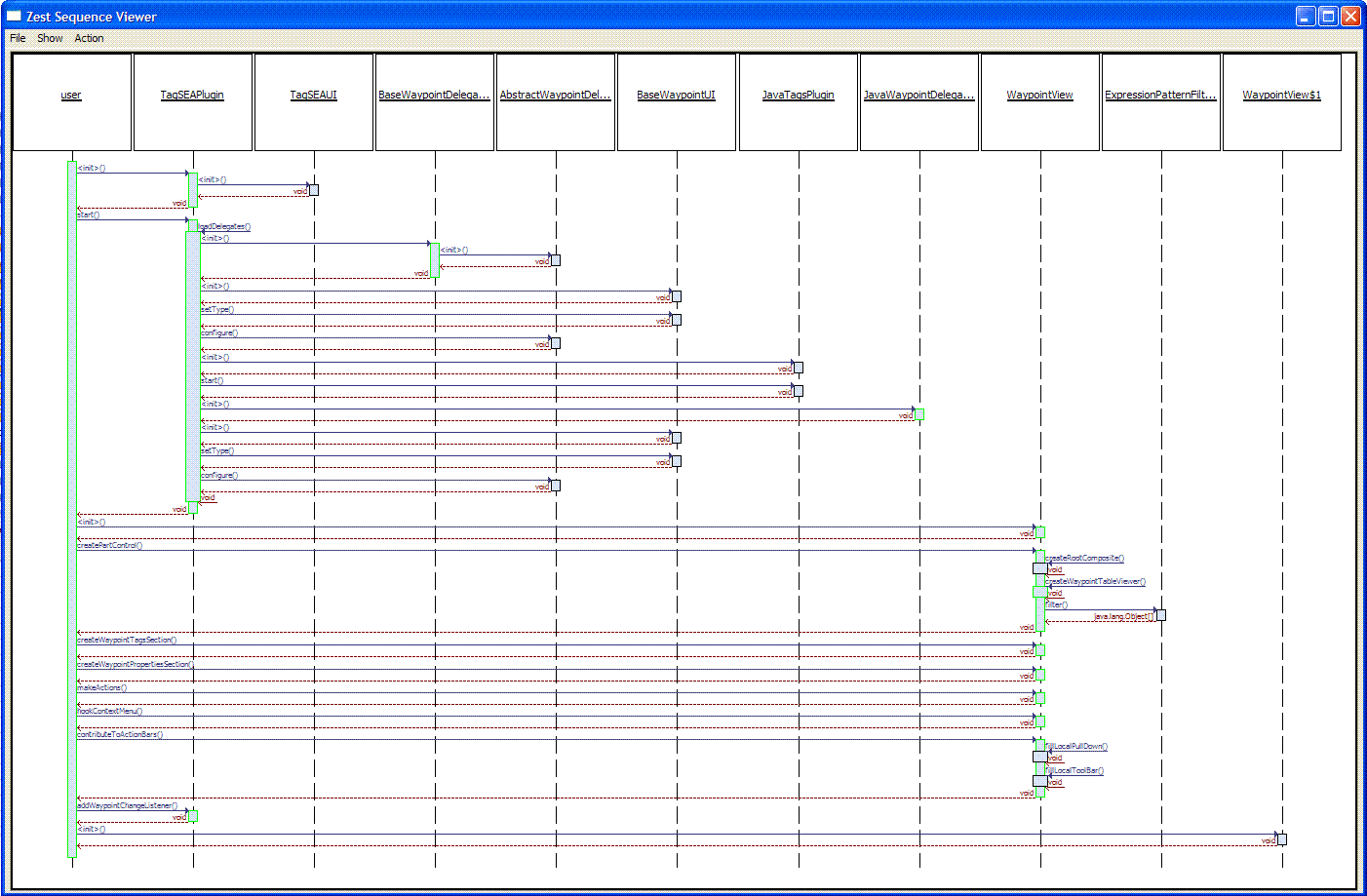This screenshot has height=896, width=1367.
Task: Click the contributeToActionBars() message label
Action: 120,735
